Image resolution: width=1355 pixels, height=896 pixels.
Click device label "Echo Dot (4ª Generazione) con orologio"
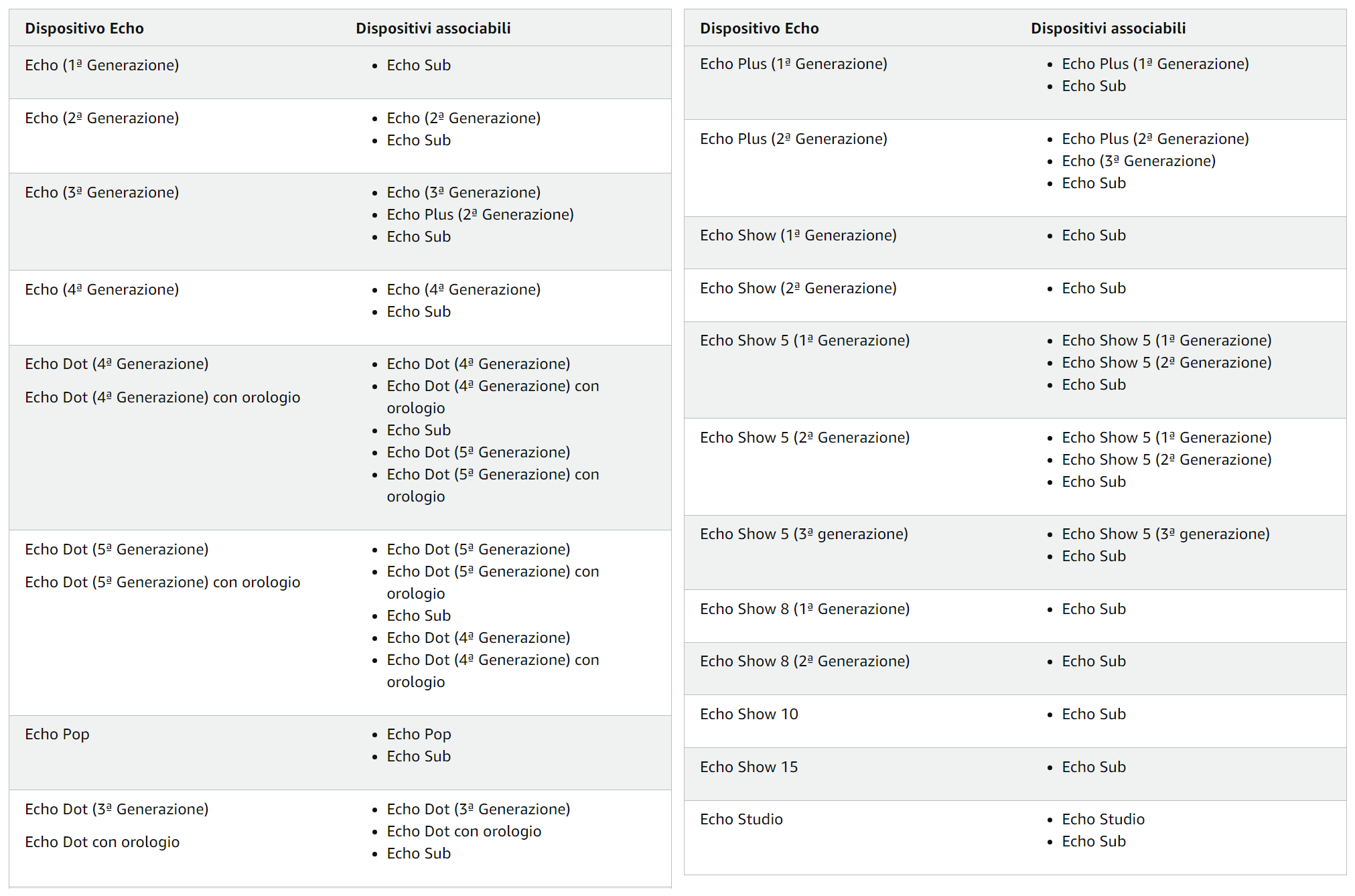pyautogui.click(x=162, y=397)
